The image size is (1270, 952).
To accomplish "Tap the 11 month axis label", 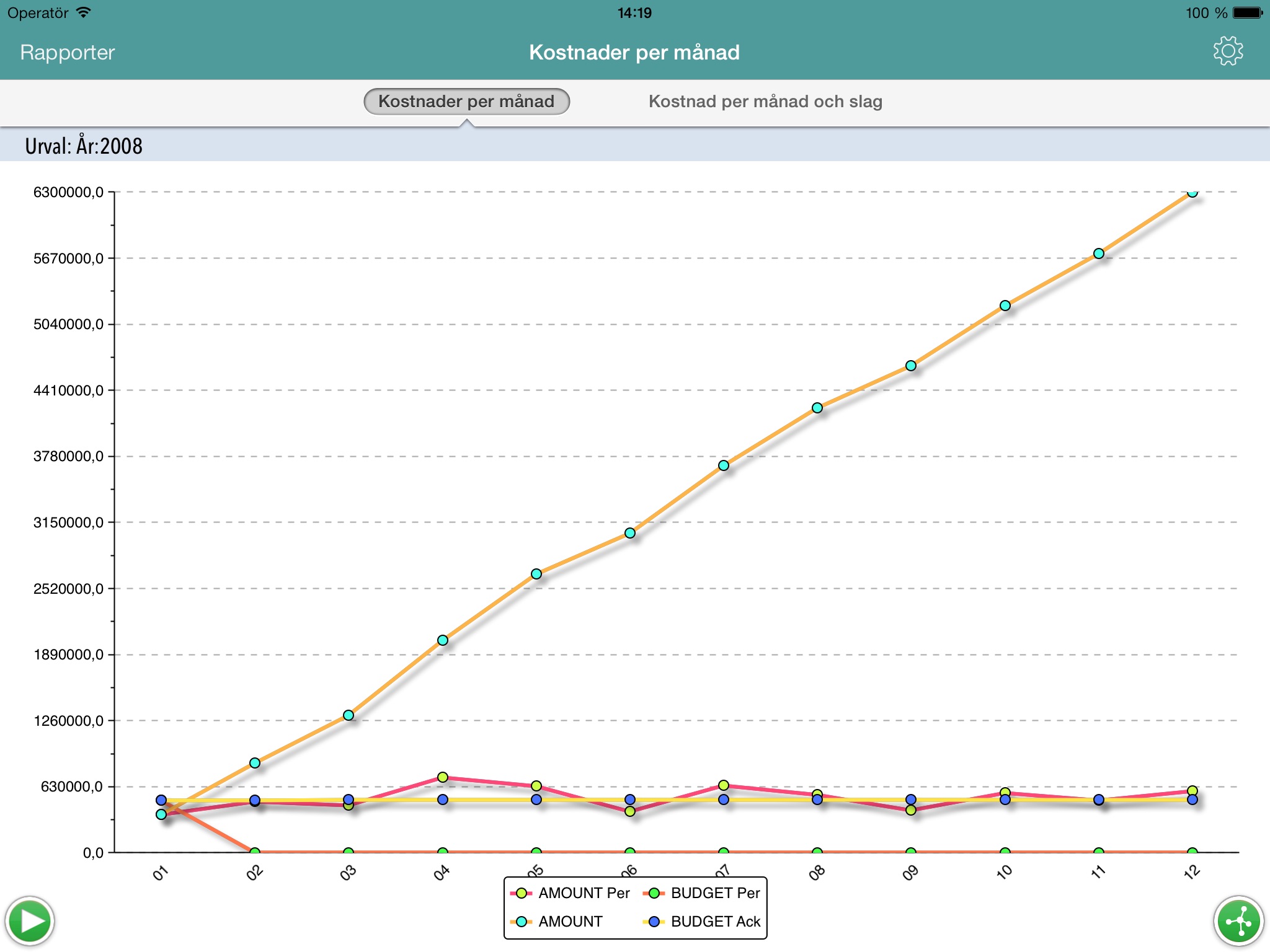I will pos(1098,872).
